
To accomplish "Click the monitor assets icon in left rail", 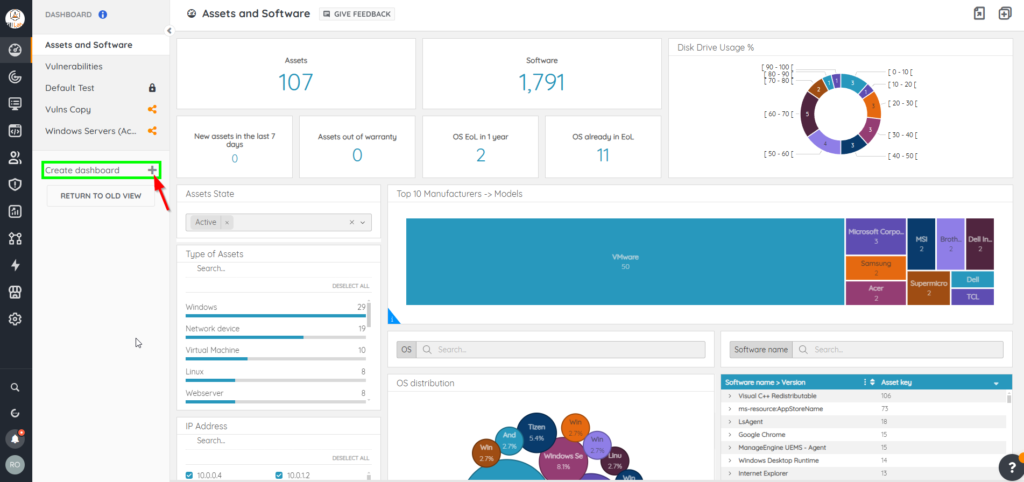I will tap(16, 103).
